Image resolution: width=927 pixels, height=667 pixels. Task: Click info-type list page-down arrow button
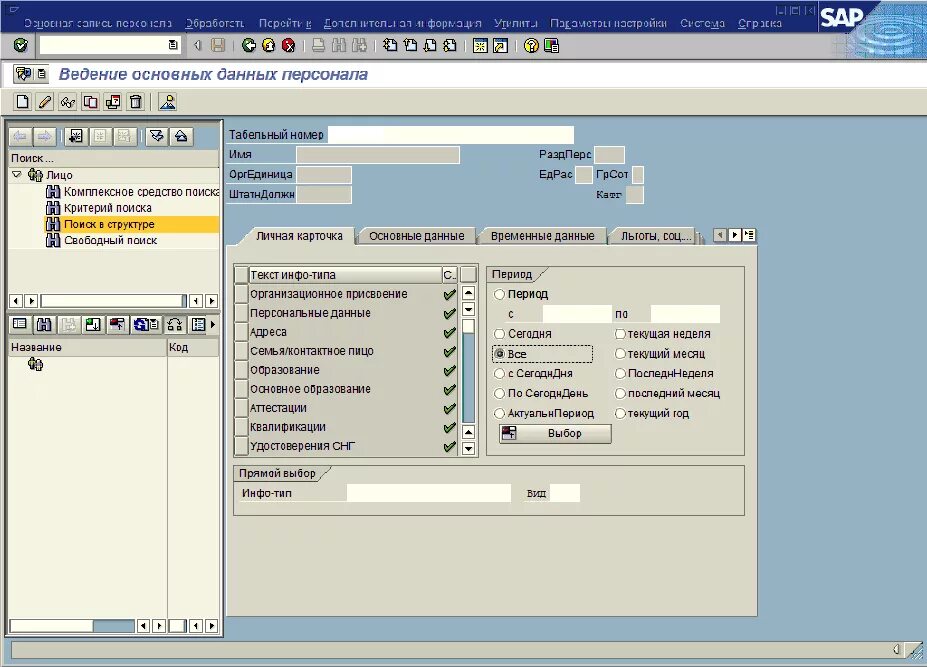[468, 448]
